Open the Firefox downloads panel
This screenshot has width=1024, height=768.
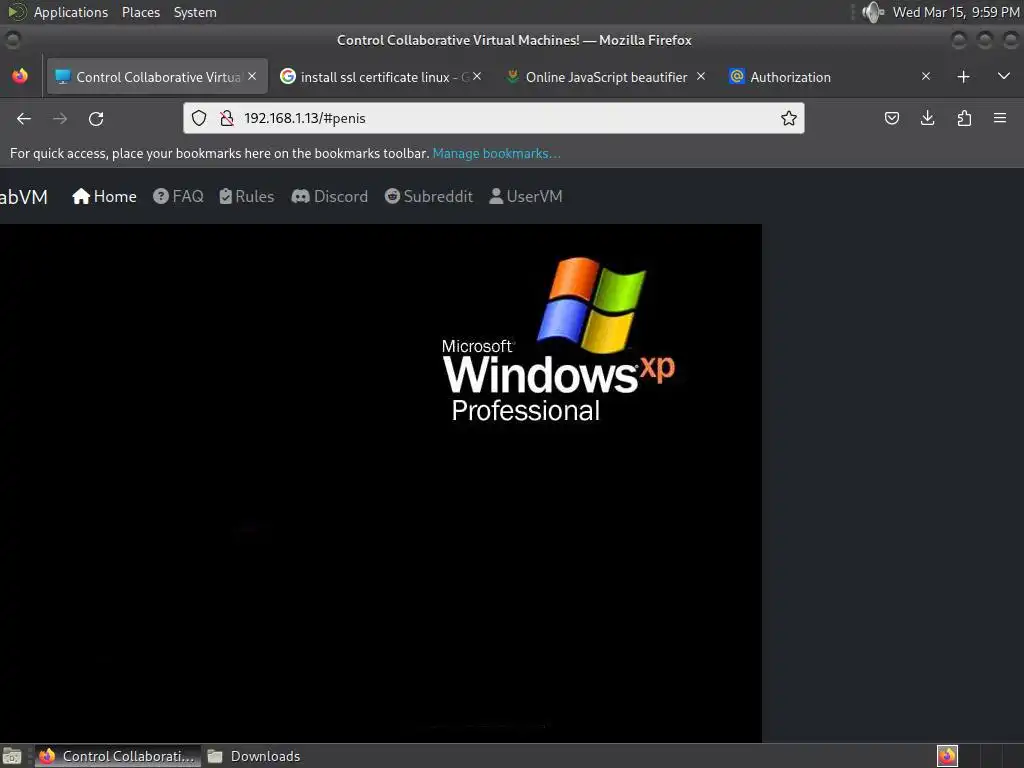coord(927,118)
